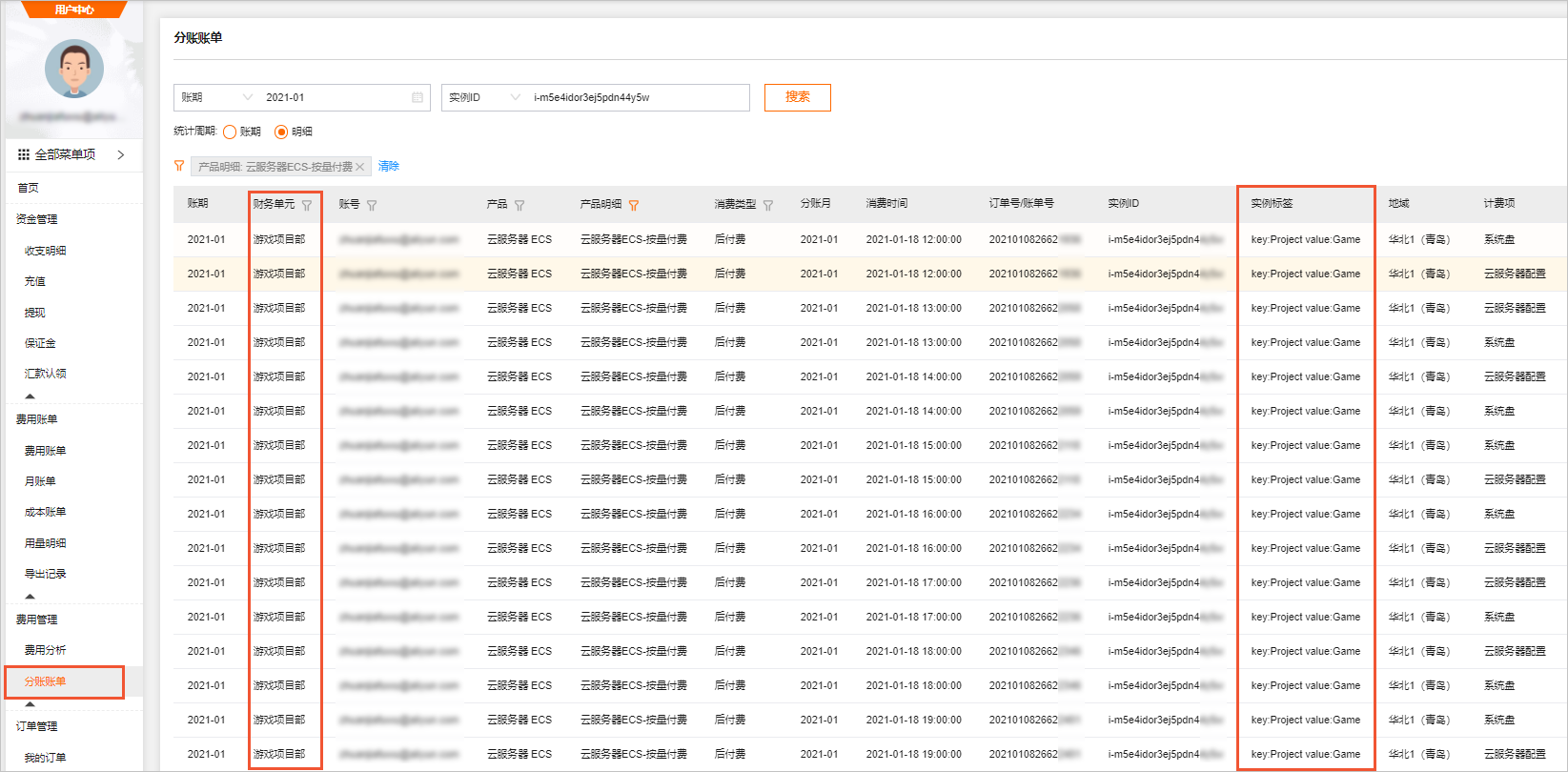The height and width of the screenshot is (772, 1568).
Task: Click the 计费项 column header
Action: click(1498, 203)
